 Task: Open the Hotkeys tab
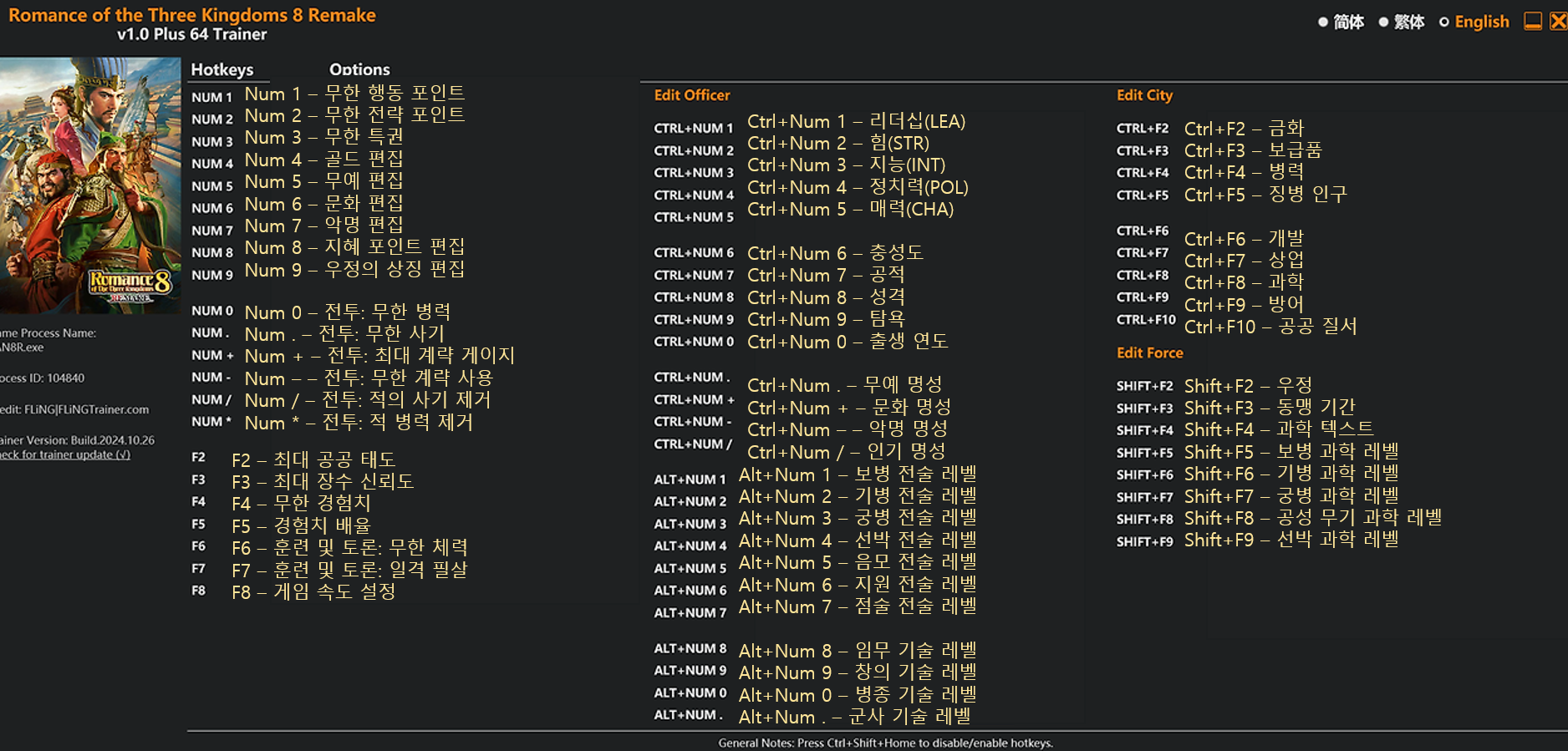coord(221,69)
